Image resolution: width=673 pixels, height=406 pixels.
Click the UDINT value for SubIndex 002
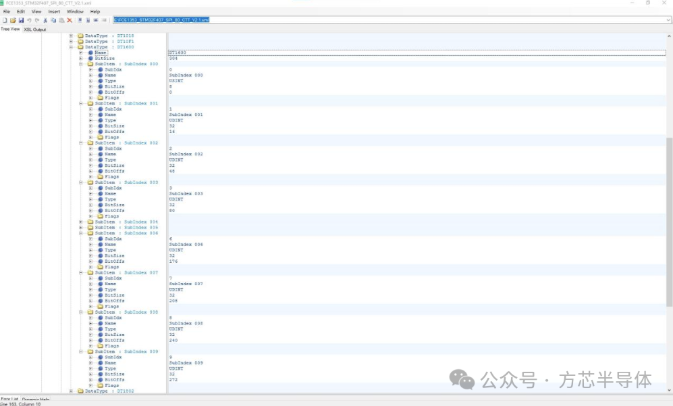click(176, 160)
